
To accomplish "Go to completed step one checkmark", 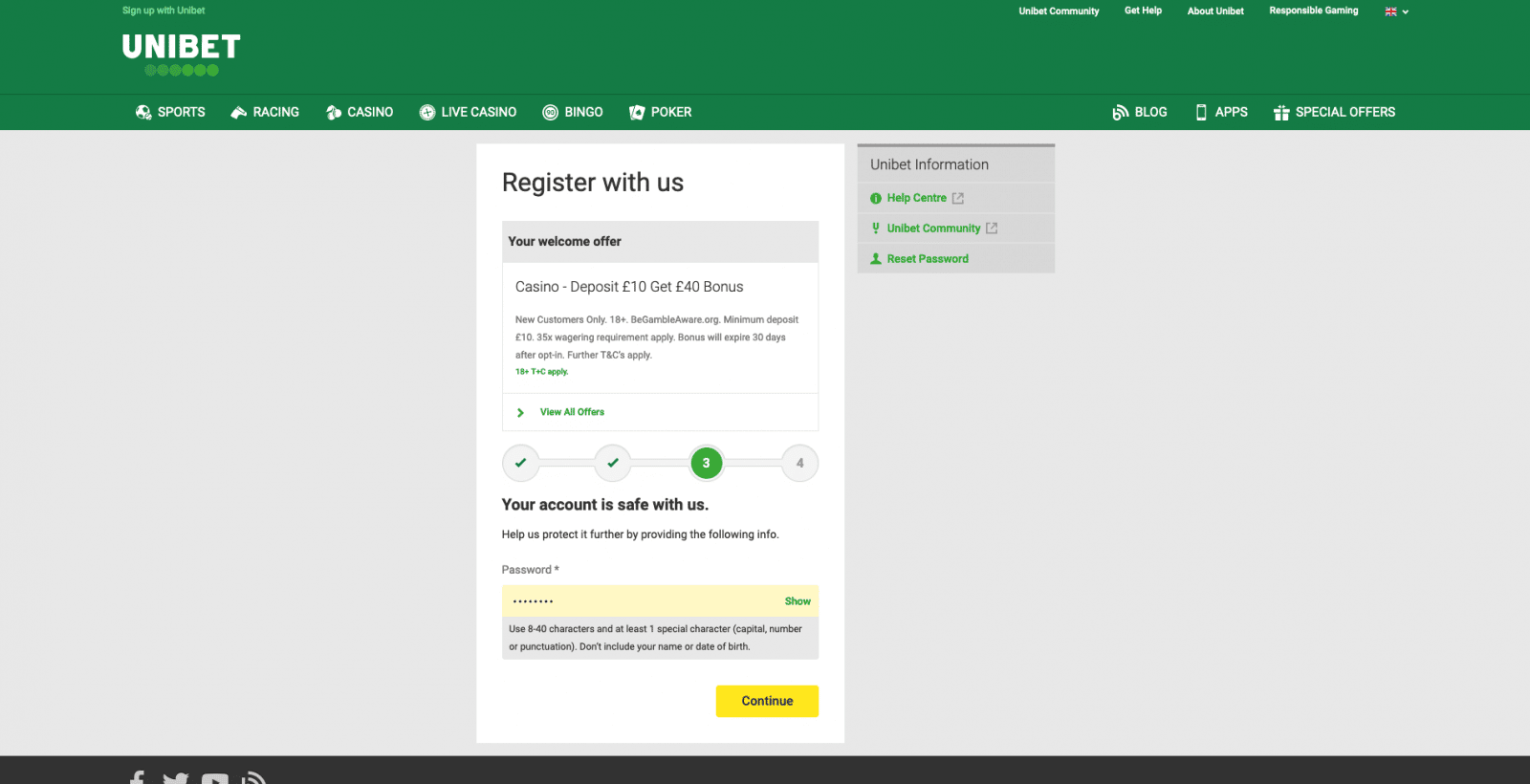I will [x=520, y=463].
